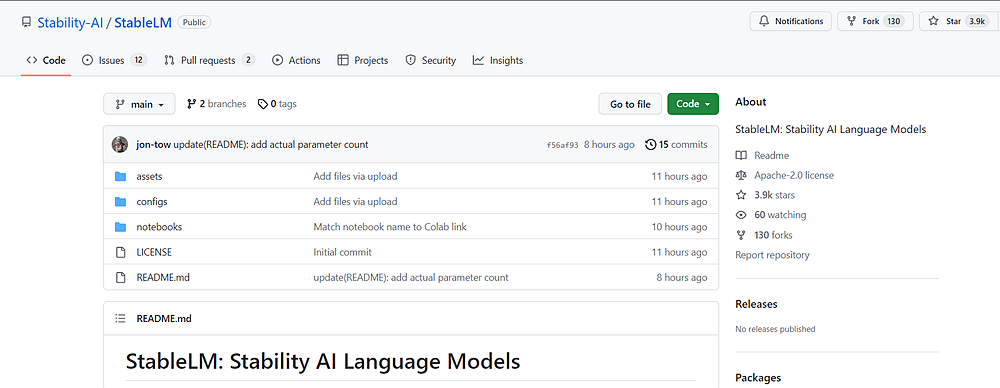Click the Go to file button

point(630,104)
